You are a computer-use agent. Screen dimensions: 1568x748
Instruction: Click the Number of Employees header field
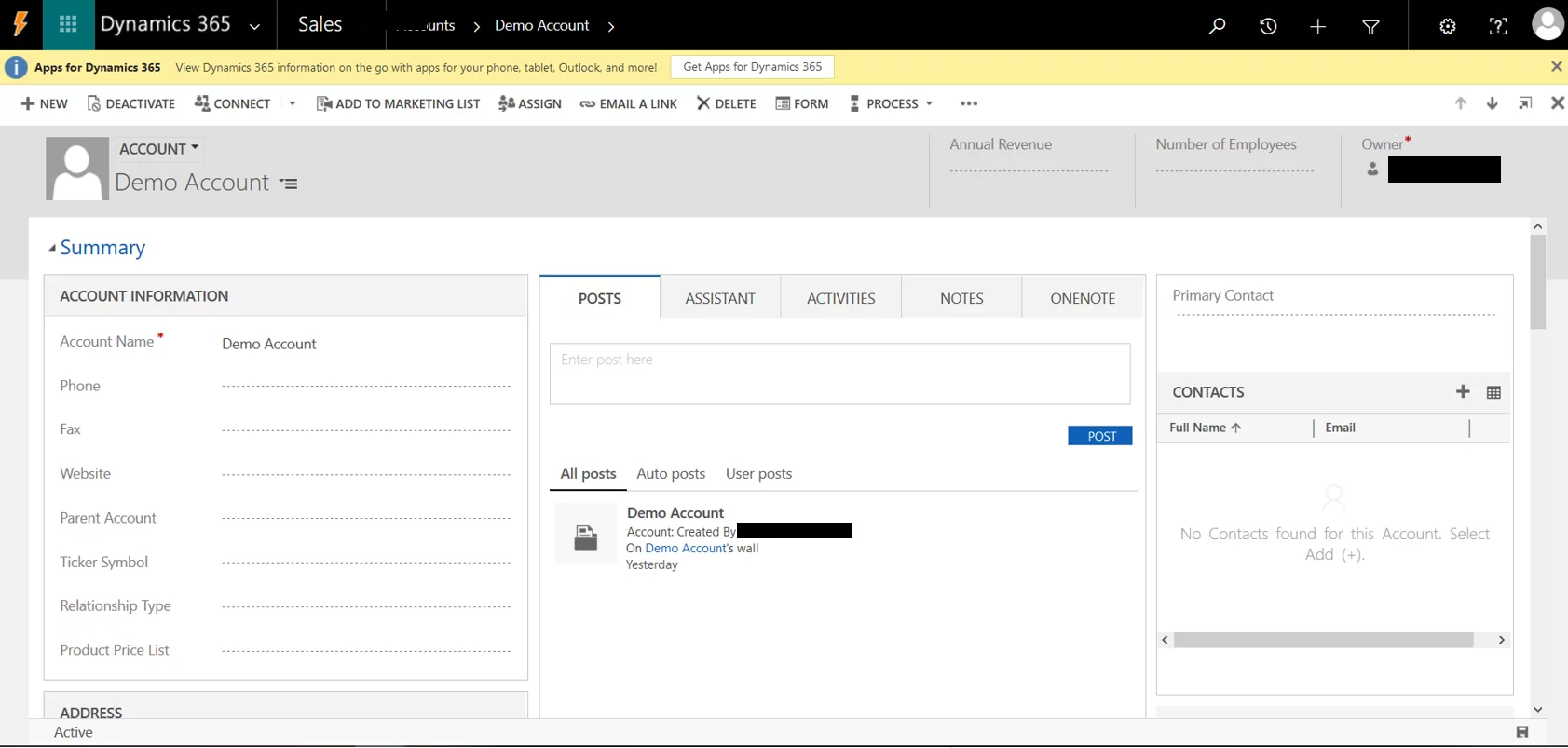[x=1235, y=170]
